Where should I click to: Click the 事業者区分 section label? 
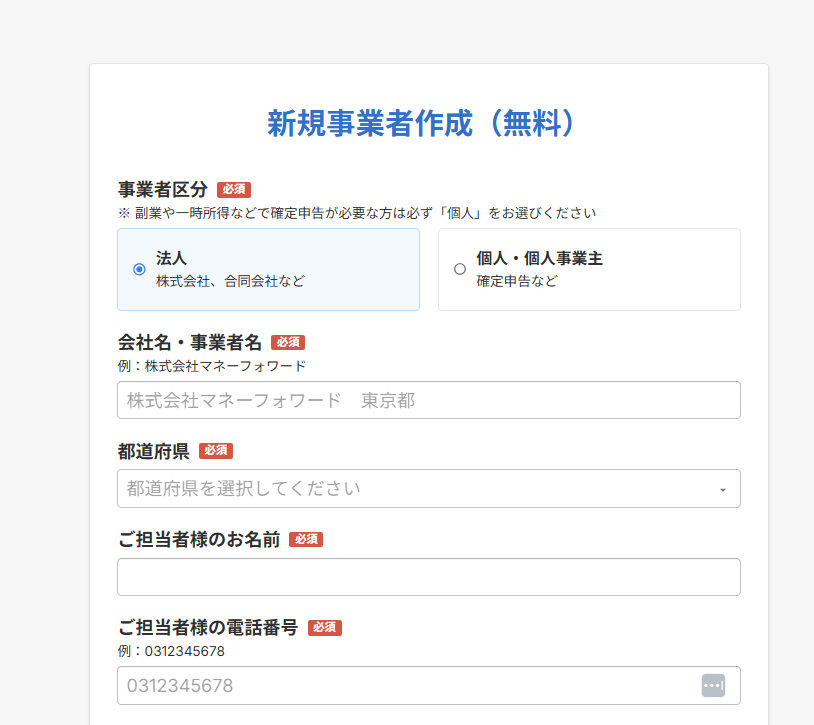click(163, 189)
